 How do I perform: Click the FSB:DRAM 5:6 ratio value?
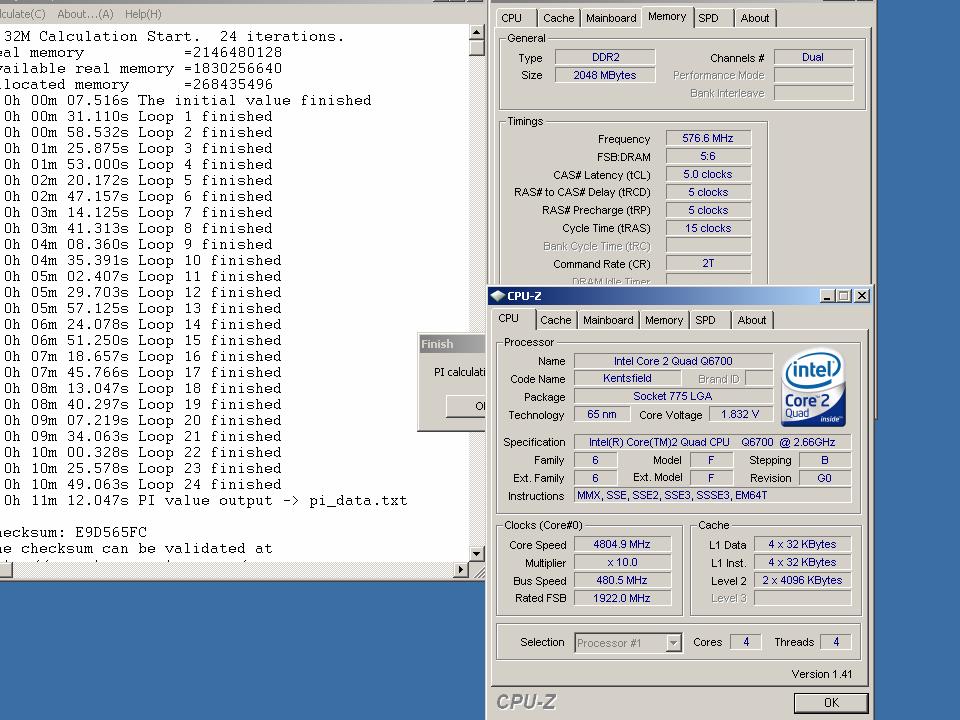point(708,156)
